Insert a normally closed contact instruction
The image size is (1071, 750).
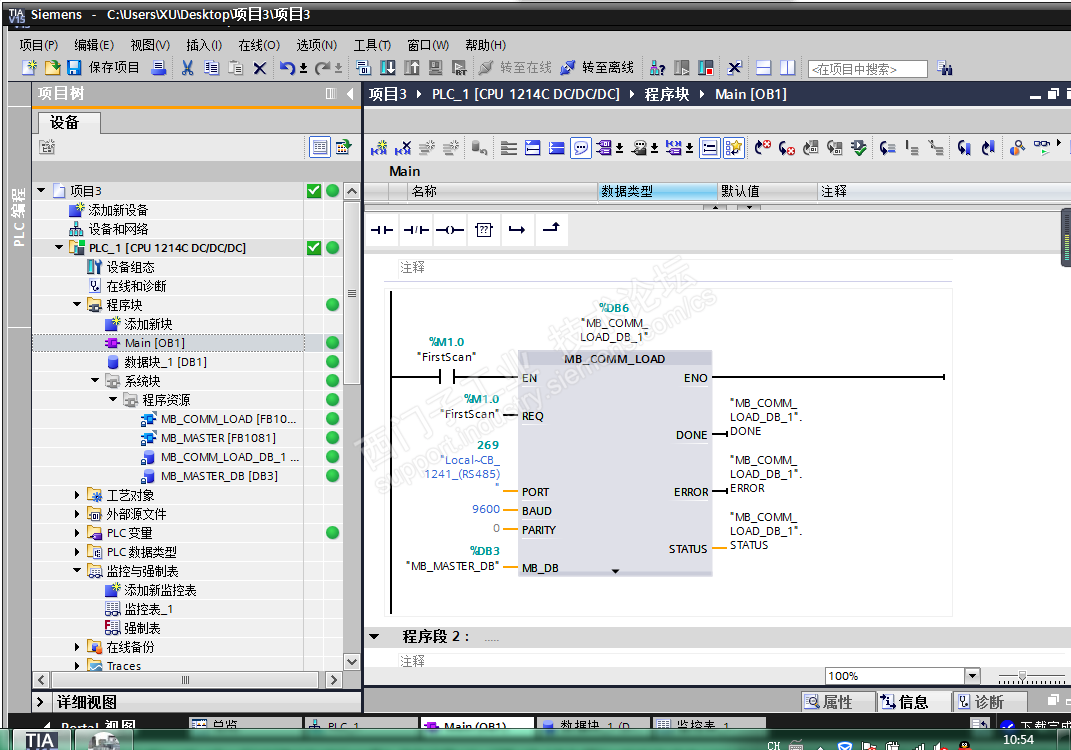tap(416, 230)
